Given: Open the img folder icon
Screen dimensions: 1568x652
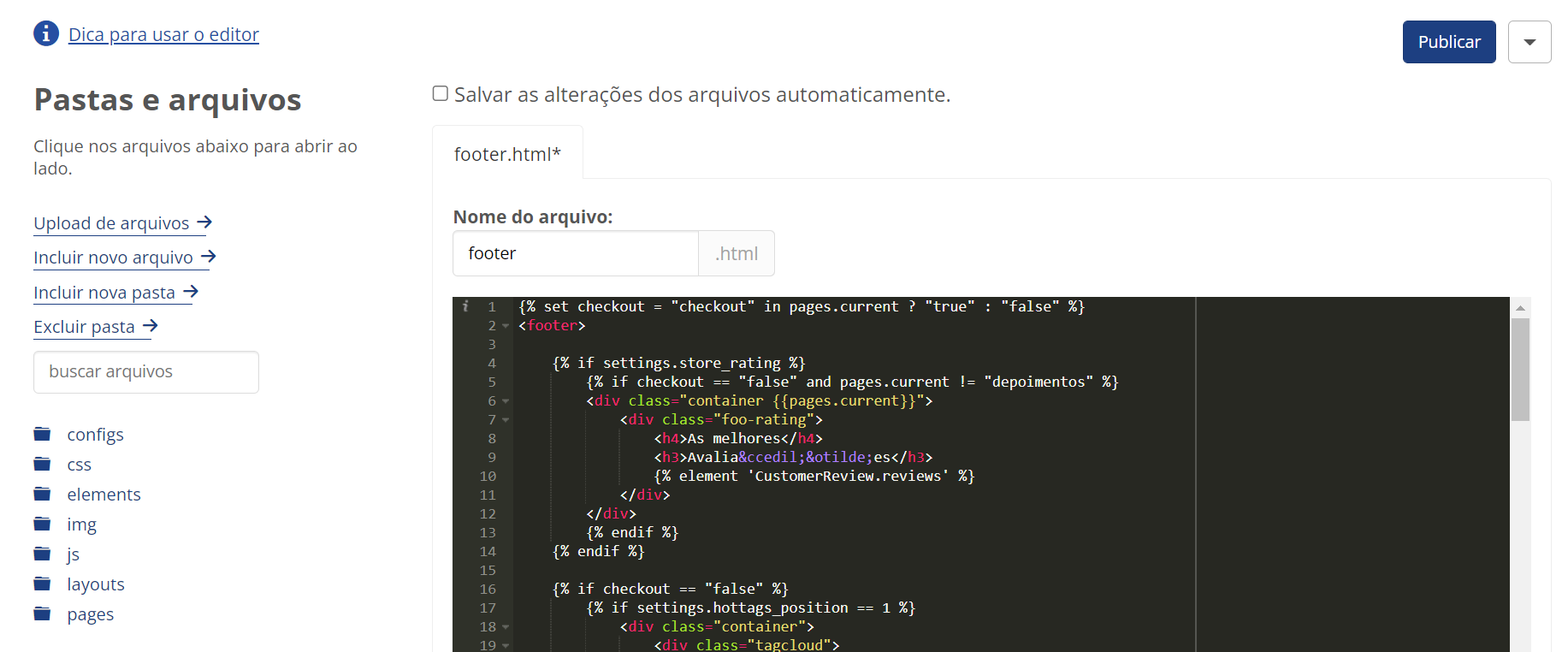Looking at the screenshot, I should 42,524.
